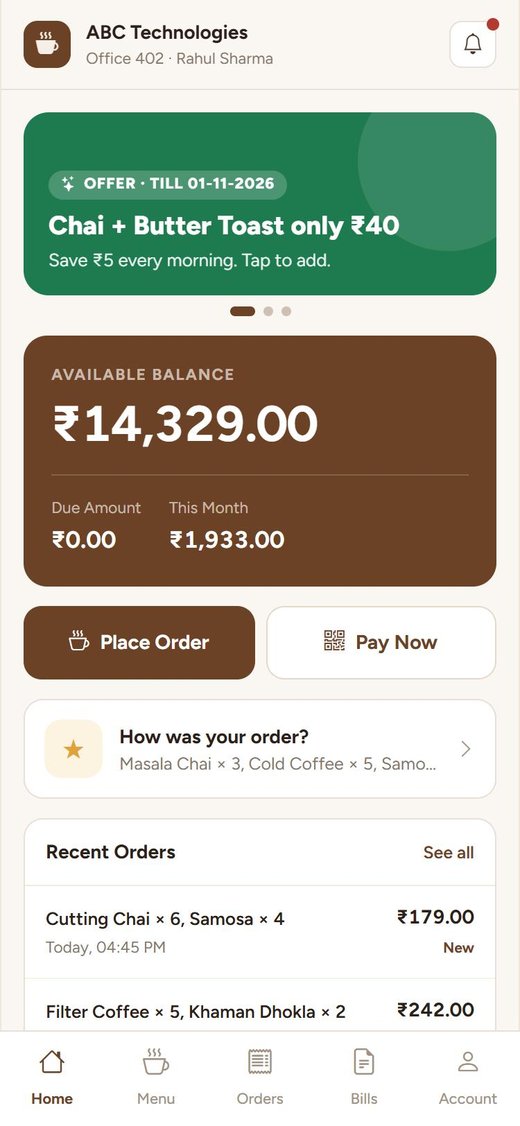Expand order review with the chevron arrow

tap(466, 749)
